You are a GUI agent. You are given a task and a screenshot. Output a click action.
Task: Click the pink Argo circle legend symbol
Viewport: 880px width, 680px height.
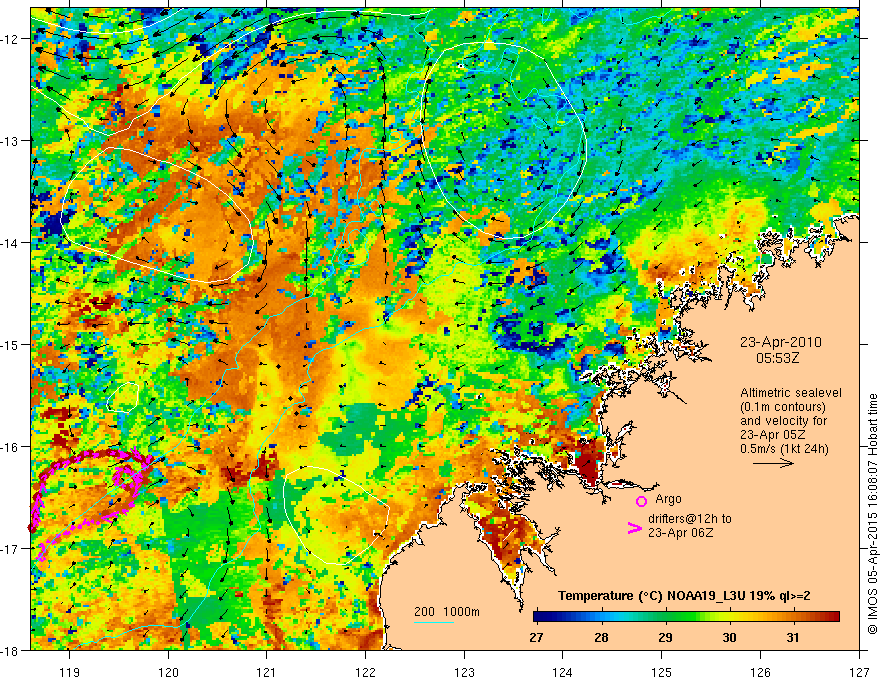641,501
